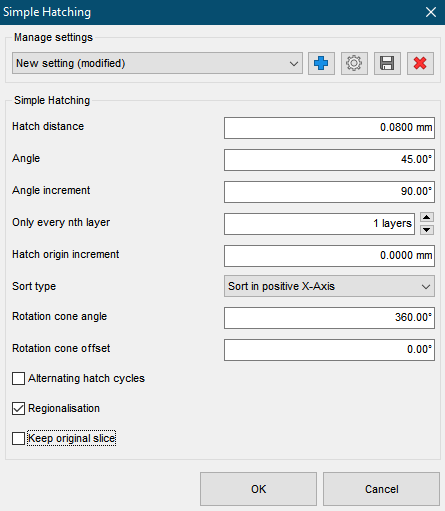Focus the Angle increment field
This screenshot has width=445, height=511.
(329, 192)
